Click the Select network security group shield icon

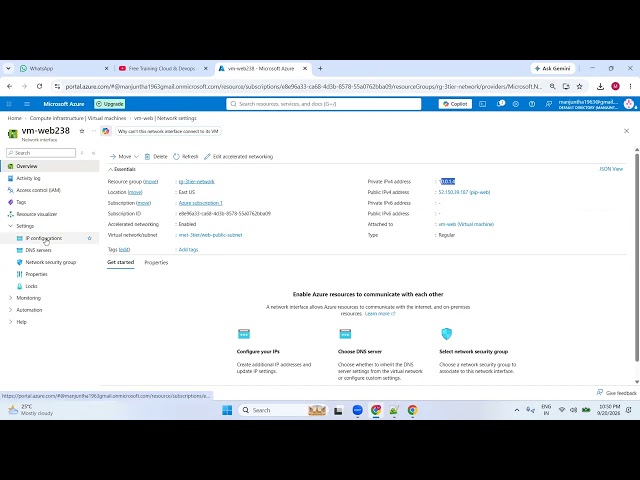pos(447,334)
